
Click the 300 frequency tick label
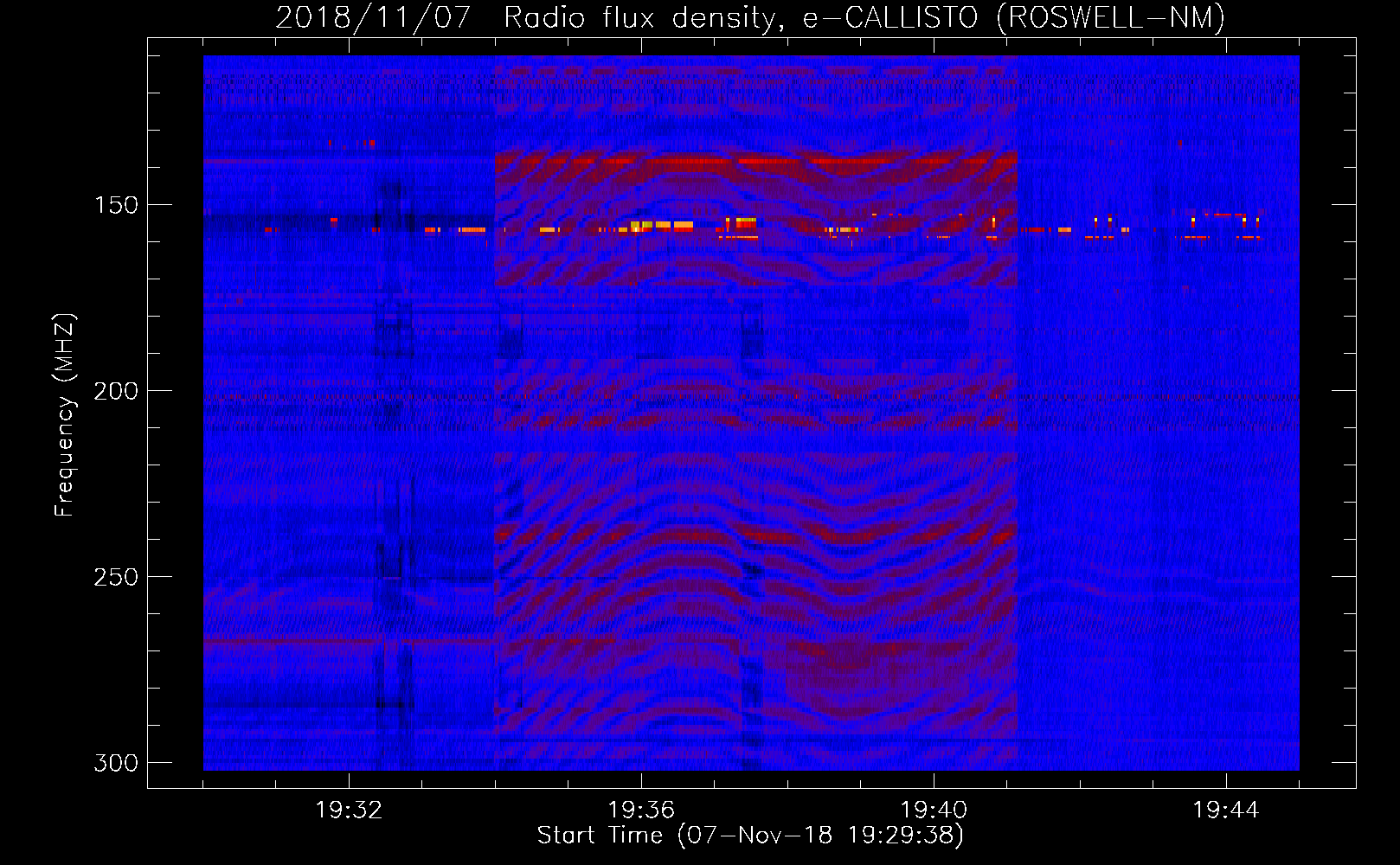(116, 763)
